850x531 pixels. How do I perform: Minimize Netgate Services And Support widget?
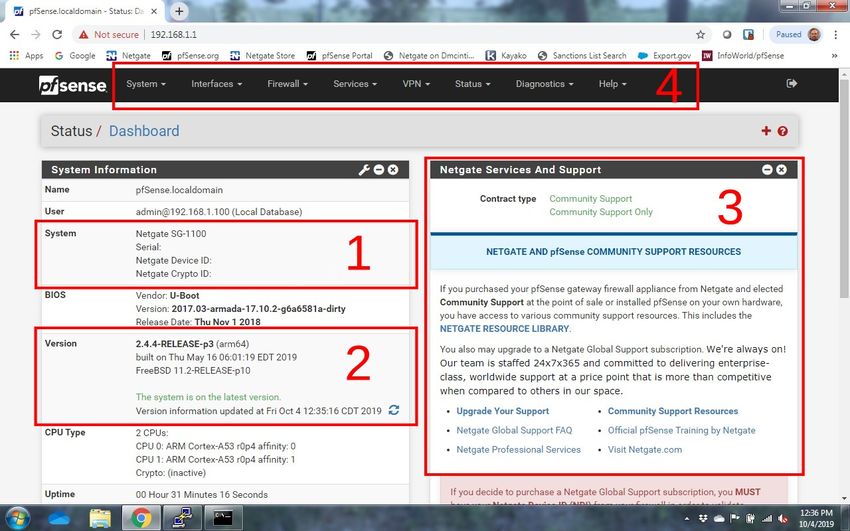pos(767,170)
